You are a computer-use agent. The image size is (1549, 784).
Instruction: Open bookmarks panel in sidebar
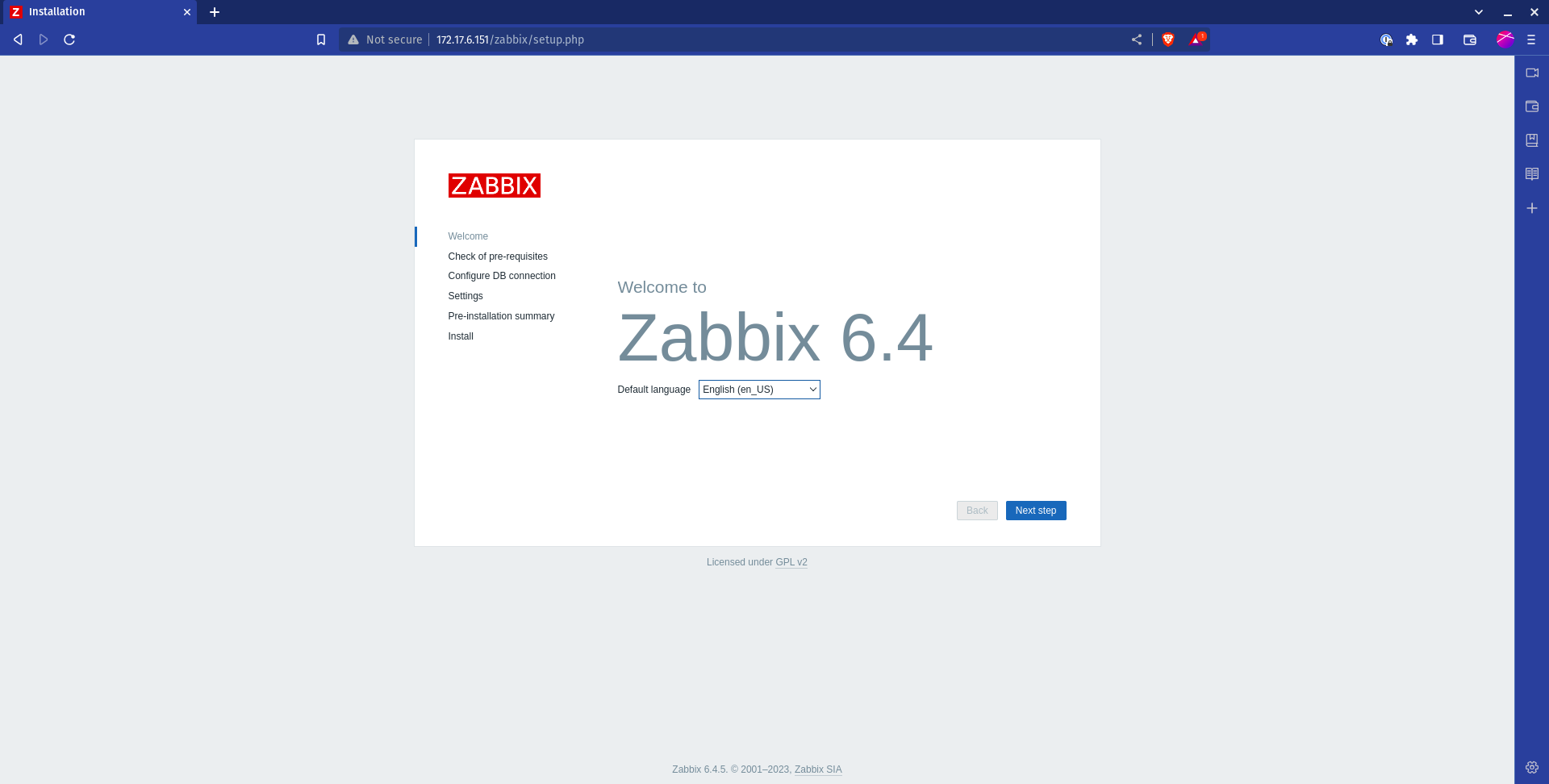click(1532, 140)
